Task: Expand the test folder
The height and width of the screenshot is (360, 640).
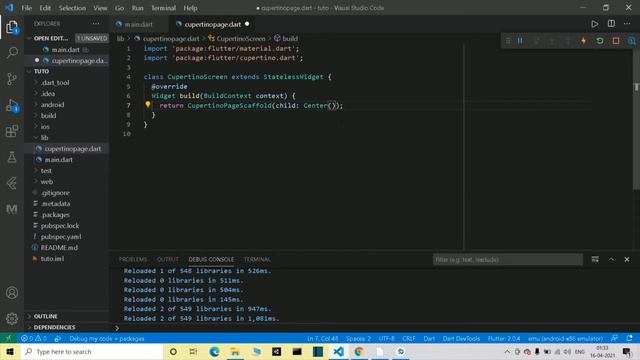Action: (x=46, y=171)
